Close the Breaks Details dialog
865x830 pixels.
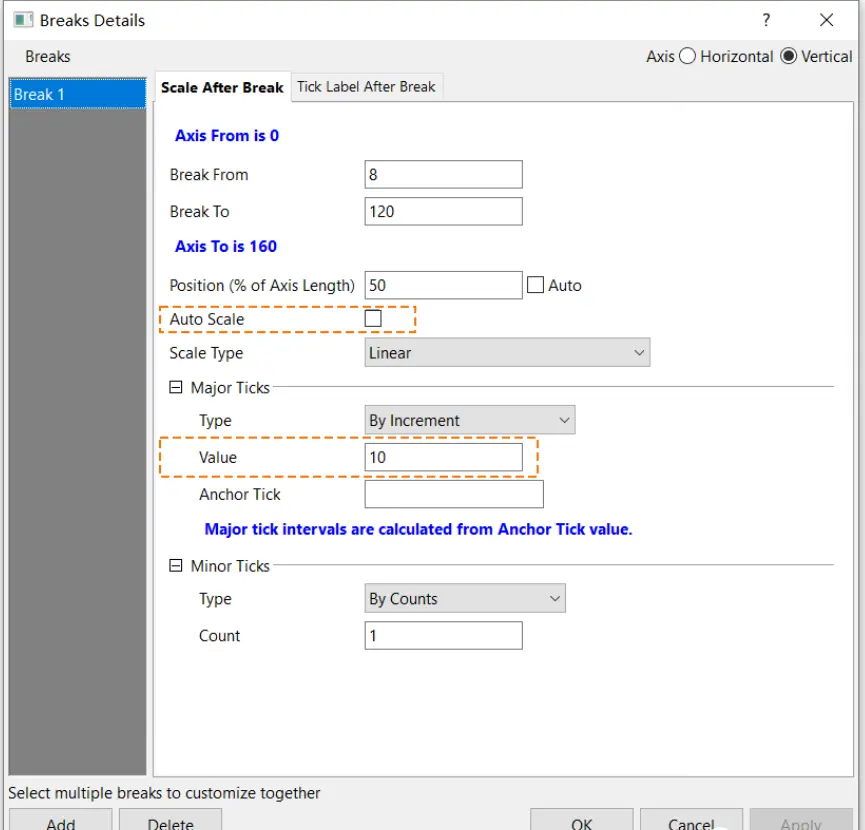[826, 20]
